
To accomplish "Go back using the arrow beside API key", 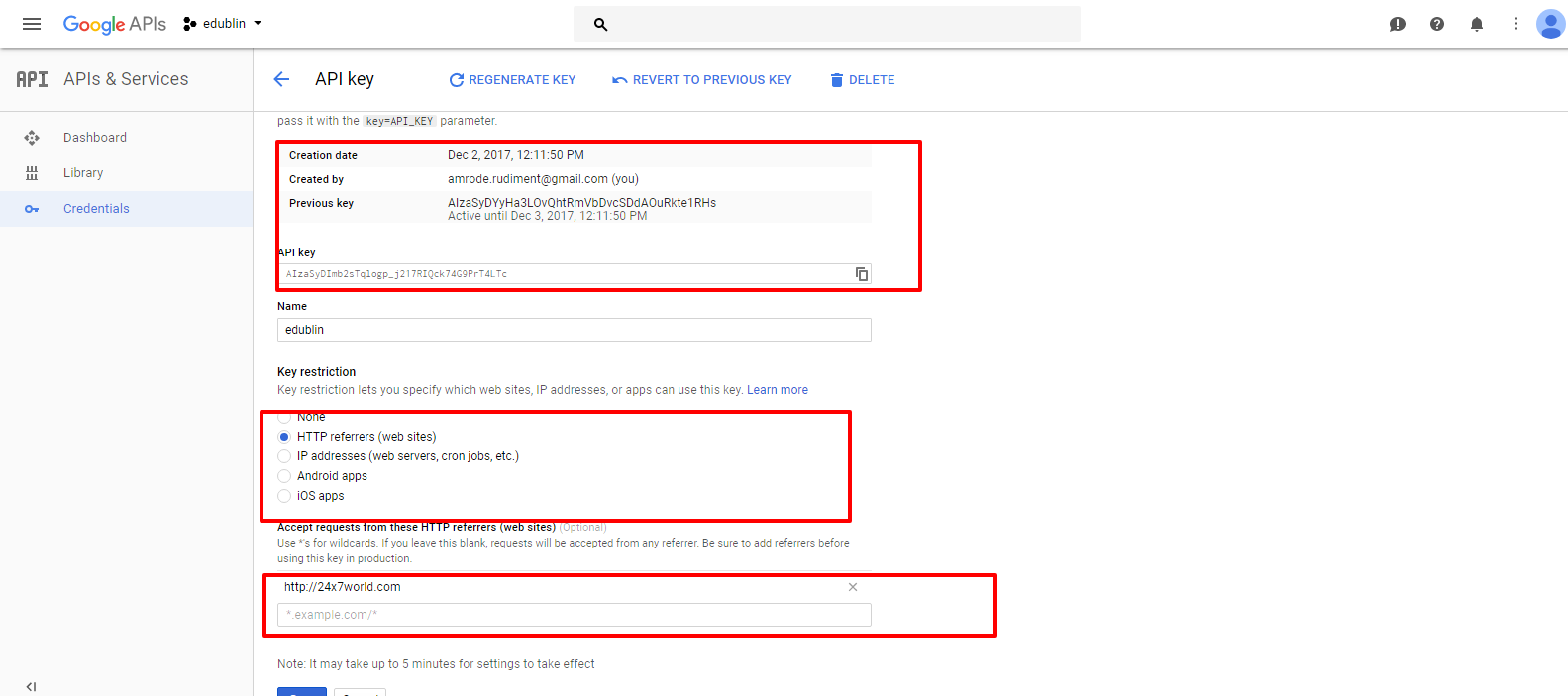I will click(282, 79).
